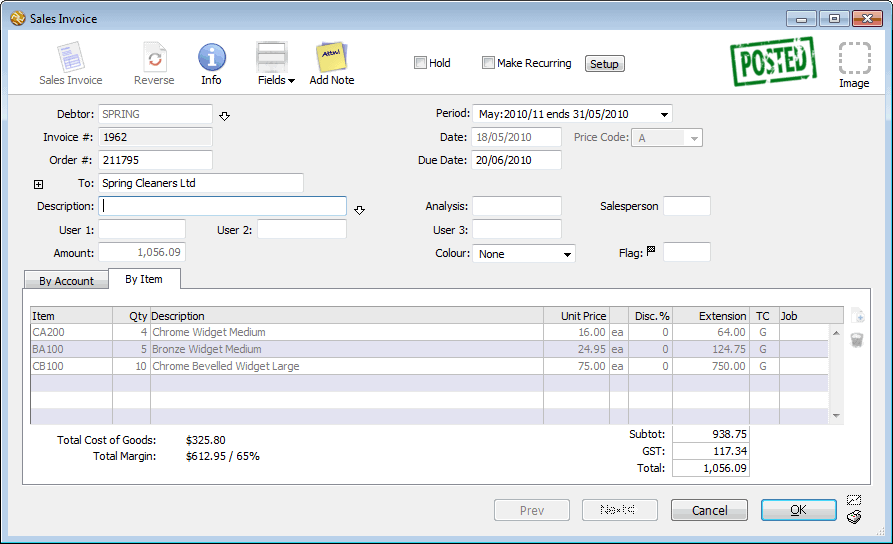Click the Next button
Image resolution: width=893 pixels, height=544 pixels.
(620, 510)
